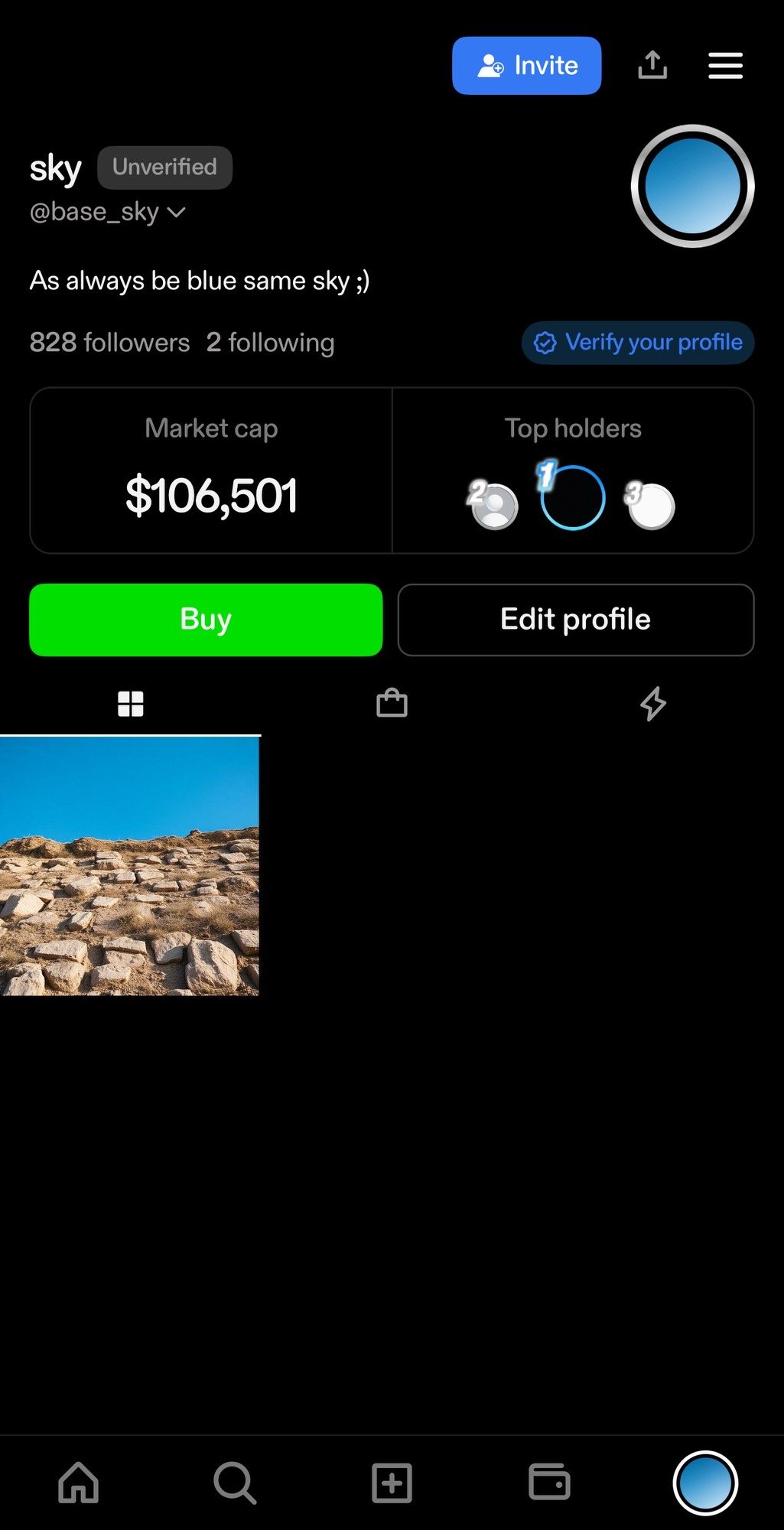
Task: Open the large profile picture
Action: coord(693,186)
